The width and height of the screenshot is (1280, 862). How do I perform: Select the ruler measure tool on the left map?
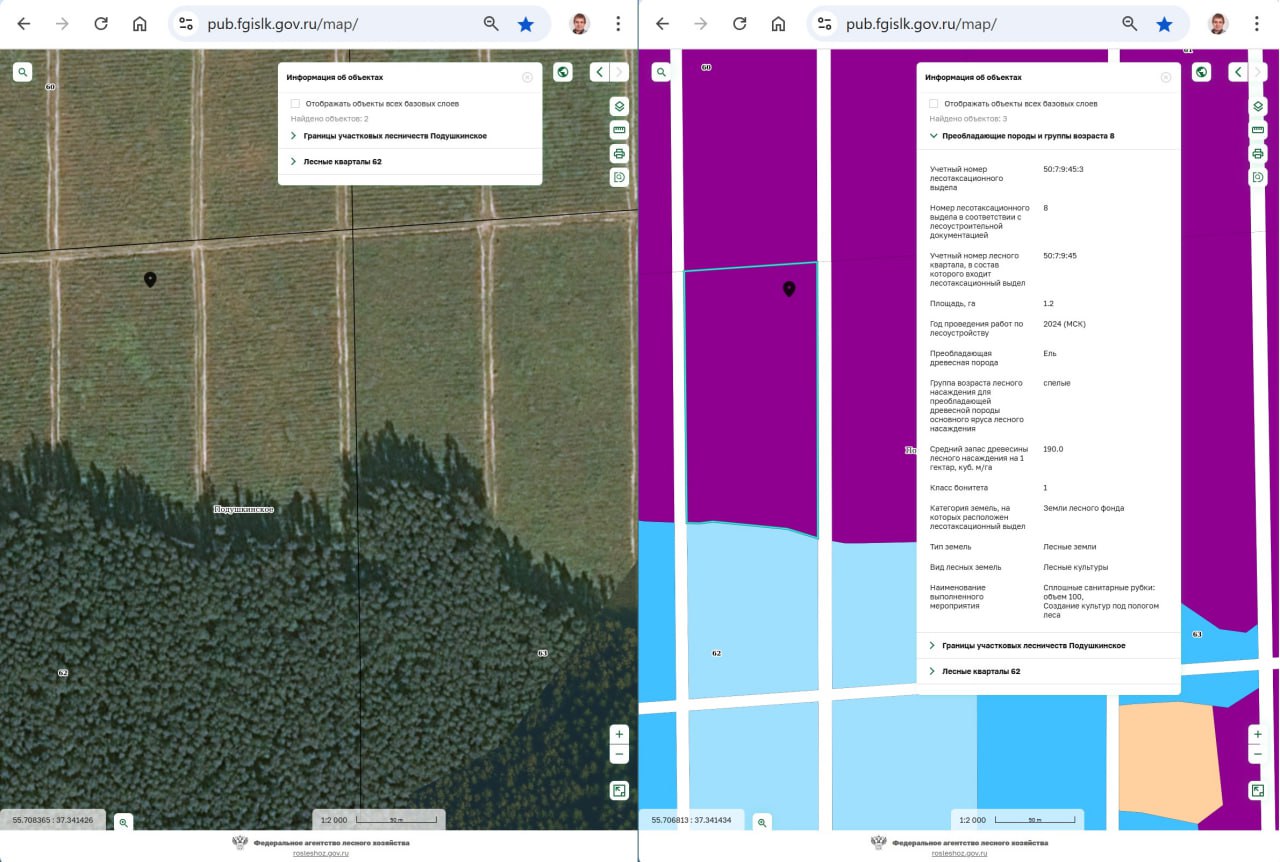(619, 130)
